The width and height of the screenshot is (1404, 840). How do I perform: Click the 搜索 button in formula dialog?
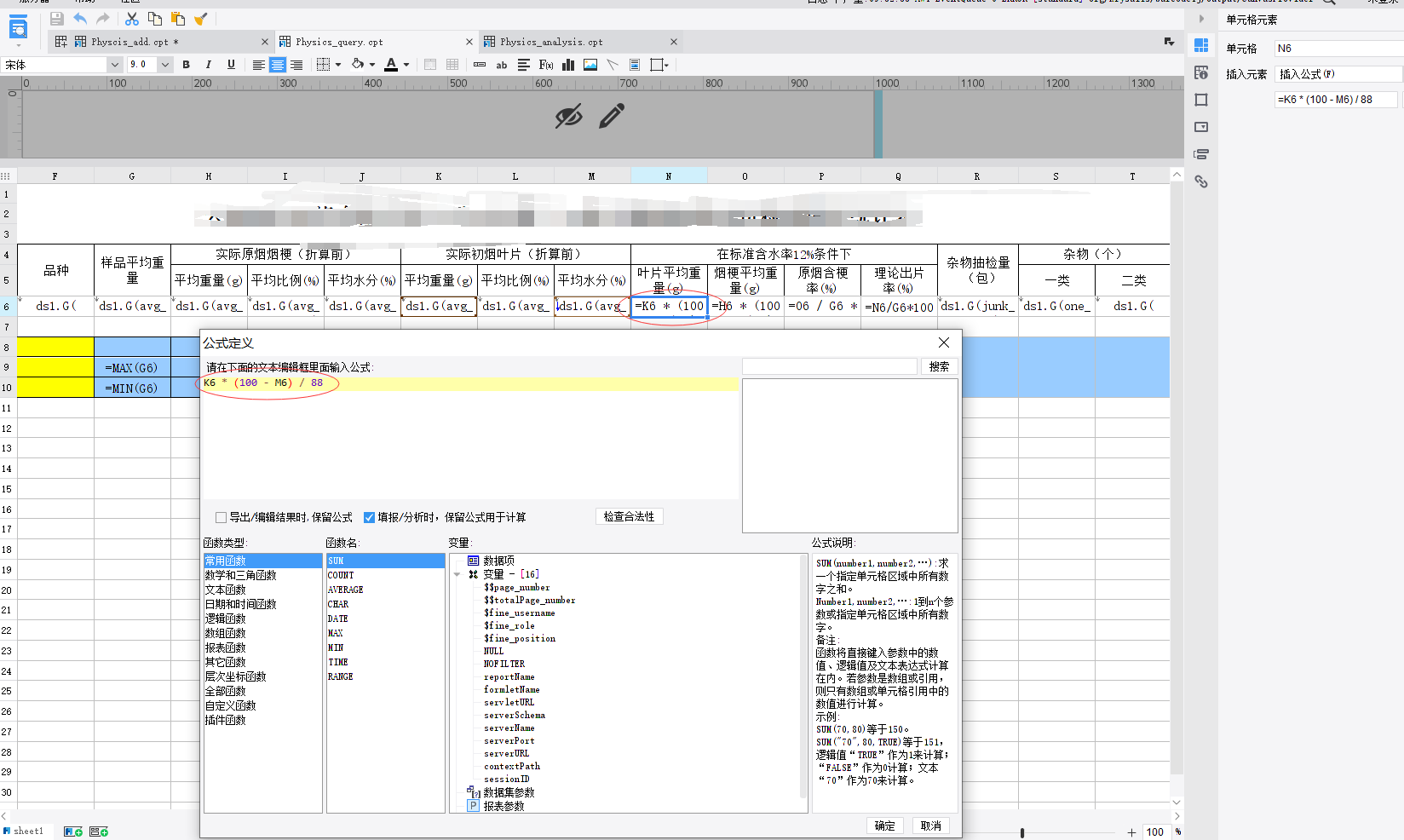(x=939, y=366)
